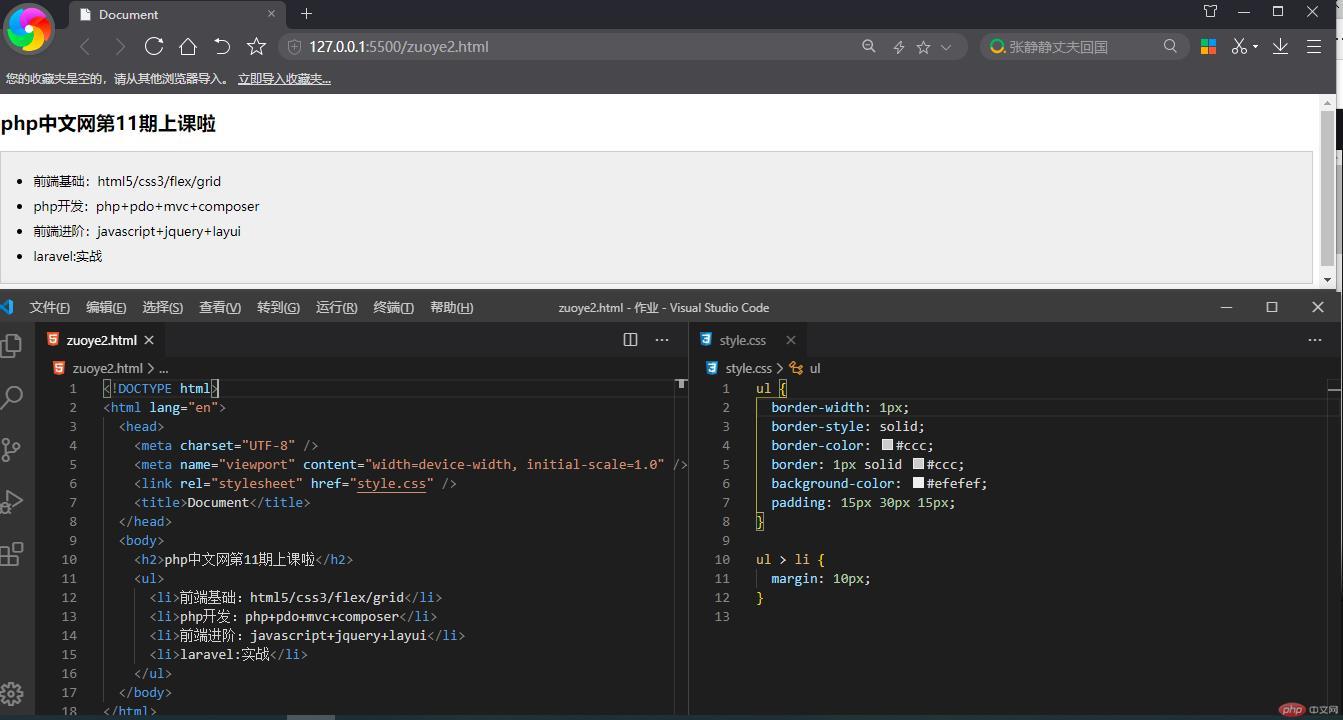Open the Manage gear icon in VS Code
1343x720 pixels.
coord(12,693)
